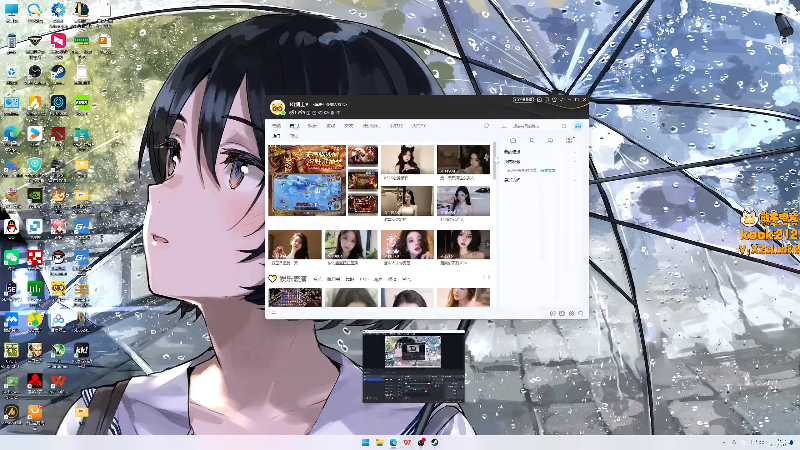Screen dimensions: 800x450
Task: Switch to Steam on the taskbar
Action: [x=435, y=442]
